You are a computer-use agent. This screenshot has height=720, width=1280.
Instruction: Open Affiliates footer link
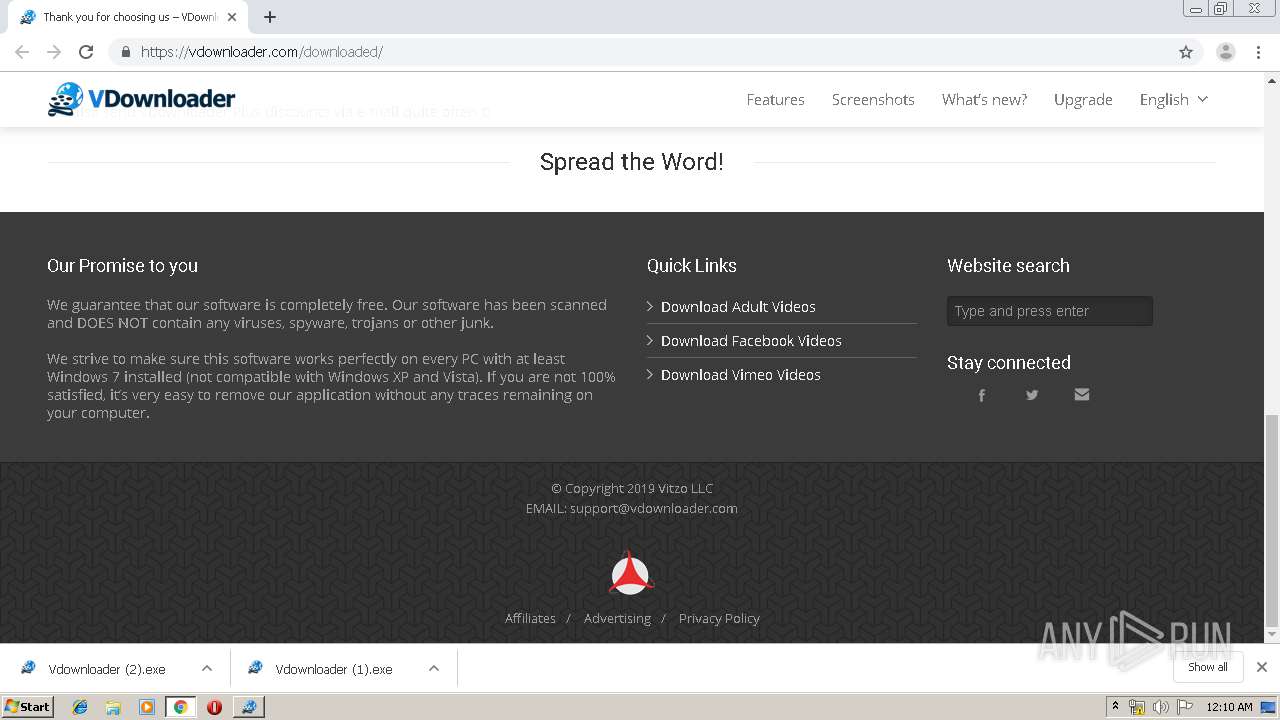[x=530, y=618]
